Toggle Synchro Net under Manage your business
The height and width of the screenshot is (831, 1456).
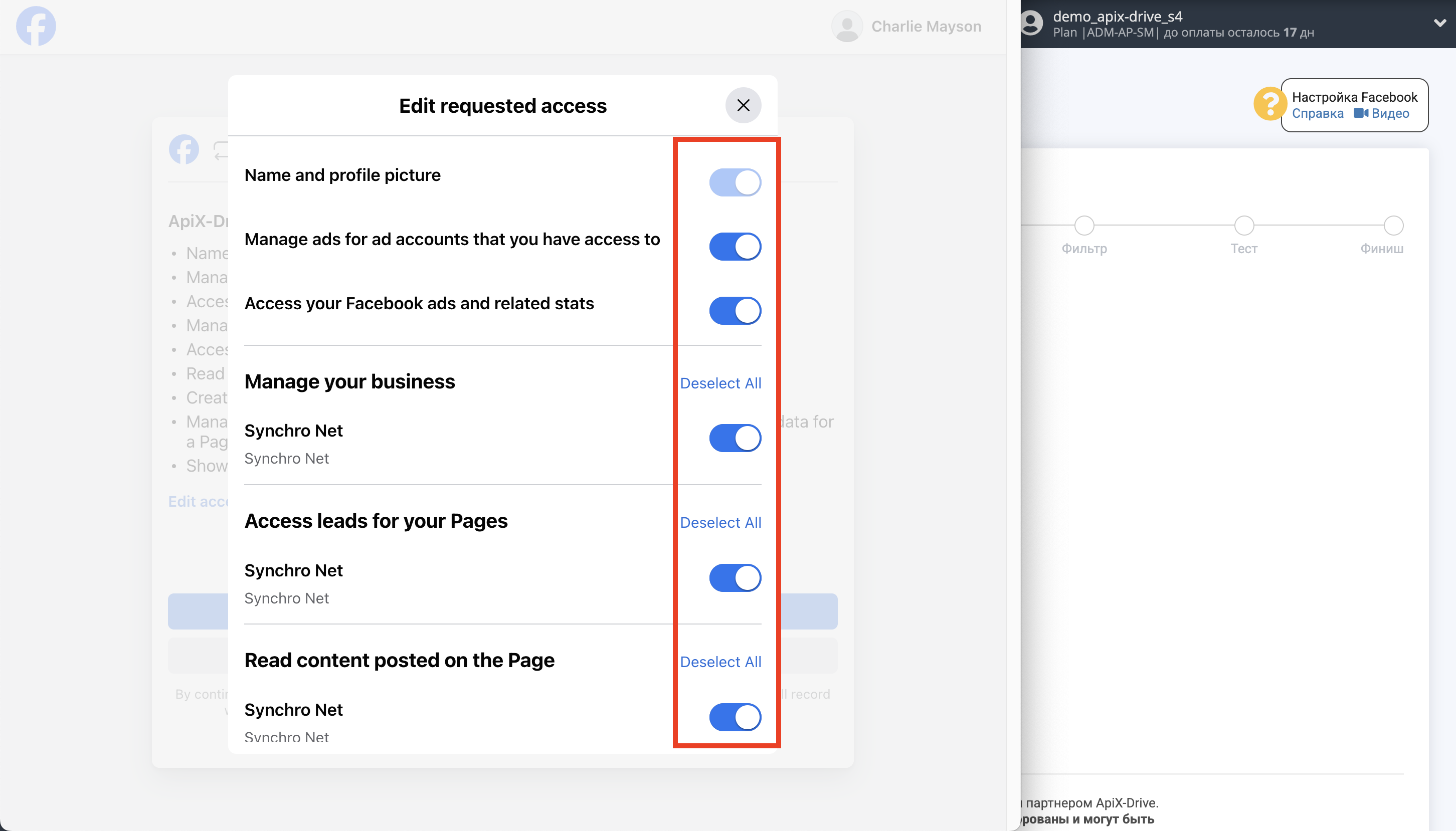pos(735,439)
